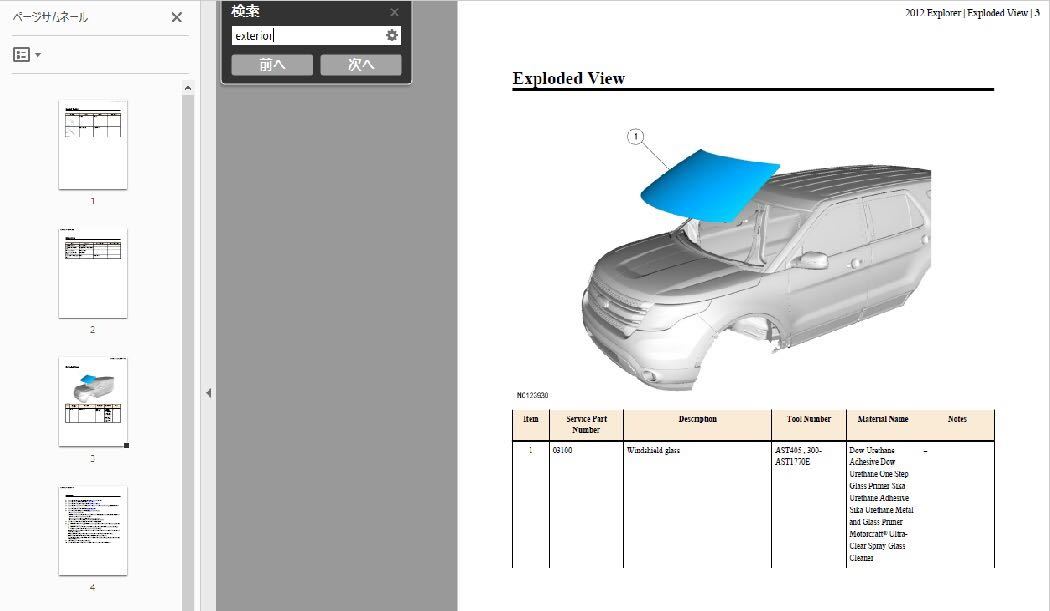This screenshot has width=1050, height=611.
Task: Close the page thumbnails panel
Action: coord(177,17)
